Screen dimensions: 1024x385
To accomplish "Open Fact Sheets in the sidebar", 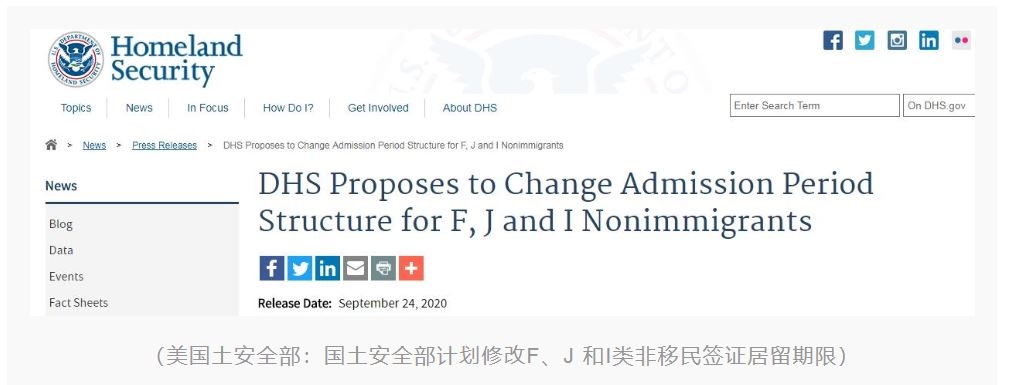I will (78, 303).
